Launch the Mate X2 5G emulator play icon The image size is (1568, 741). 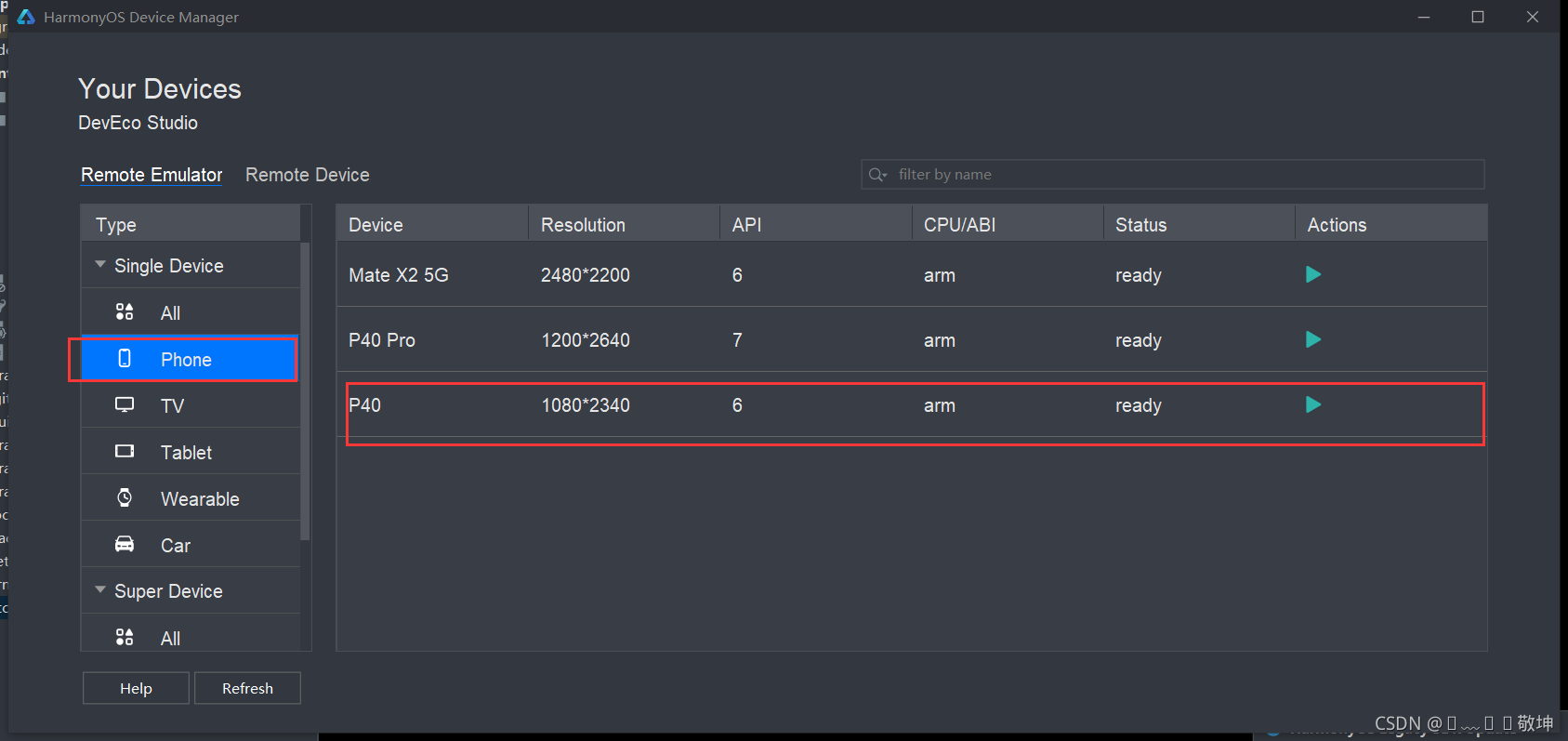(x=1313, y=274)
